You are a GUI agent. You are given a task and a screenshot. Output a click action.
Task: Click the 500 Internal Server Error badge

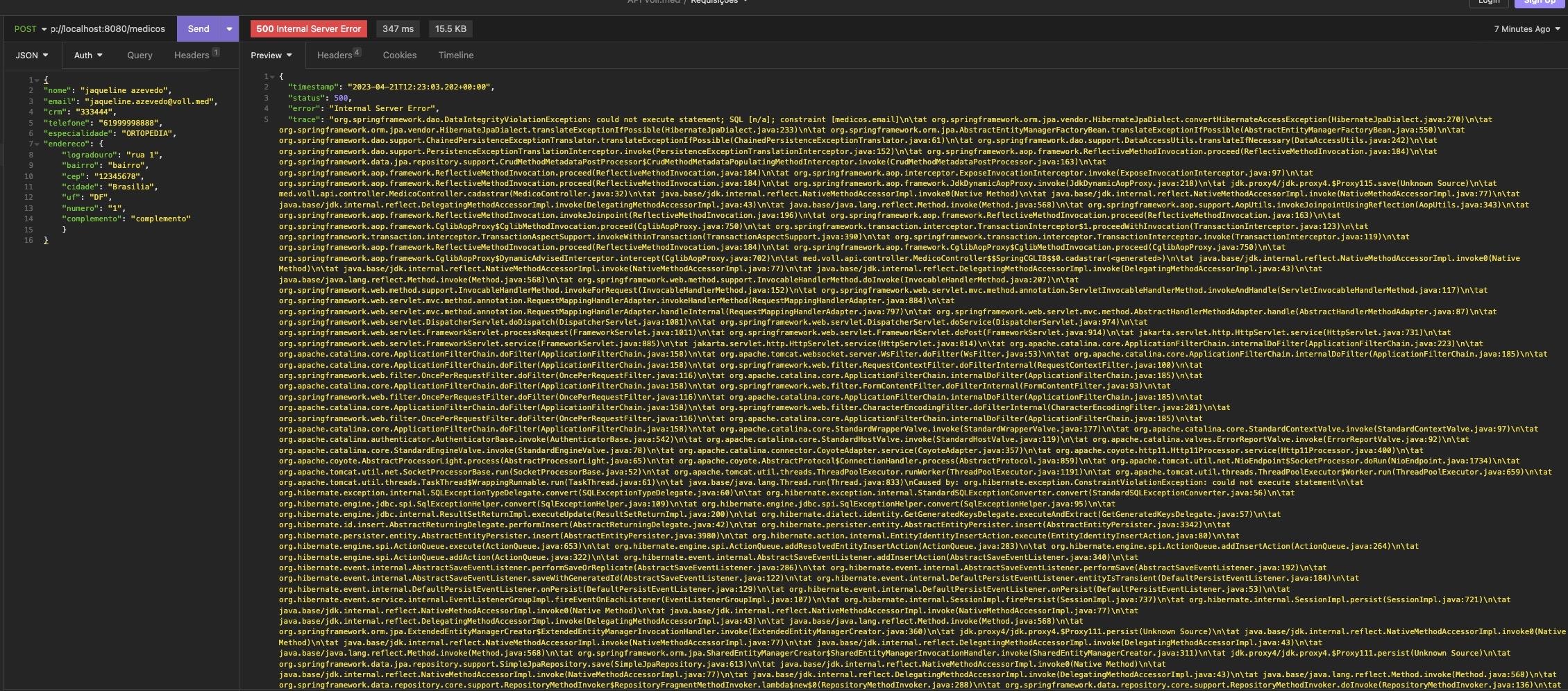tap(308, 29)
